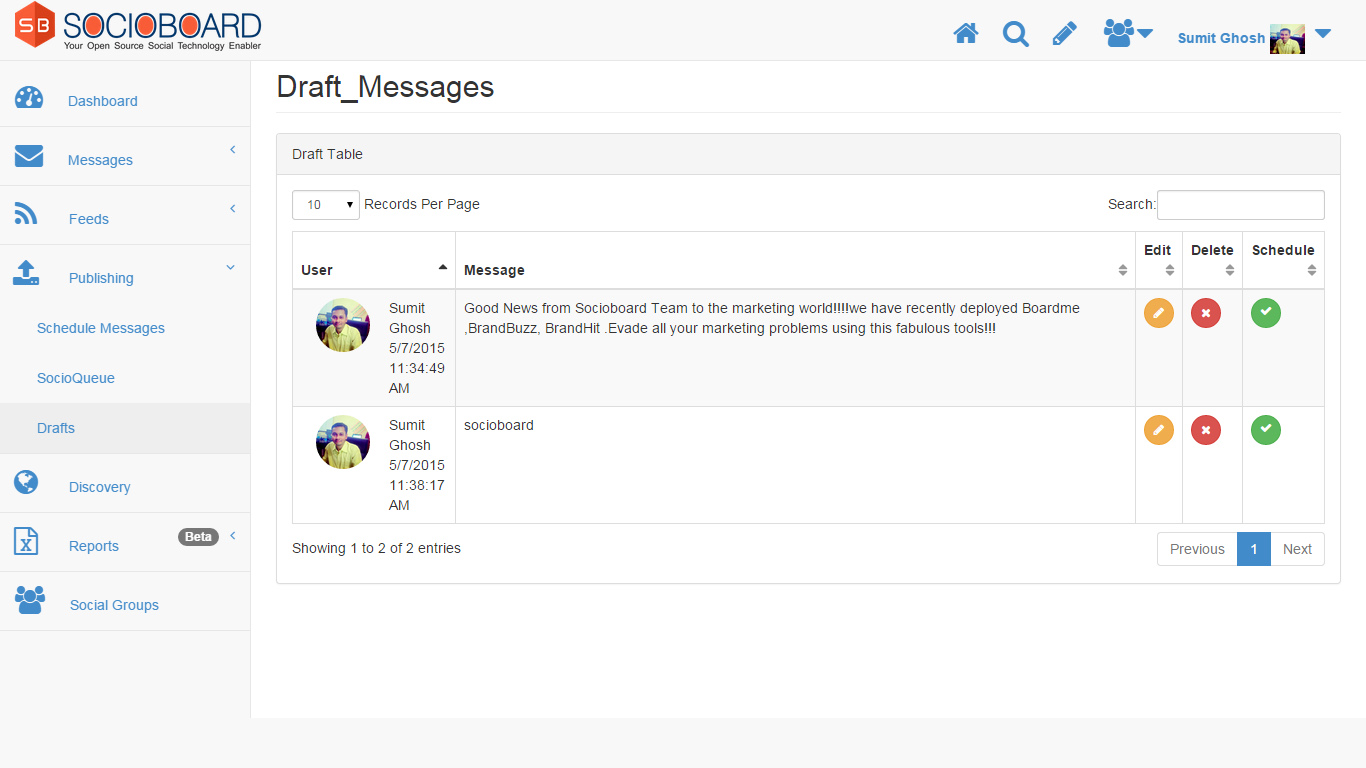Screen dimensions: 1366x768
Task: Click the Next pagination button
Action: [x=1297, y=549]
